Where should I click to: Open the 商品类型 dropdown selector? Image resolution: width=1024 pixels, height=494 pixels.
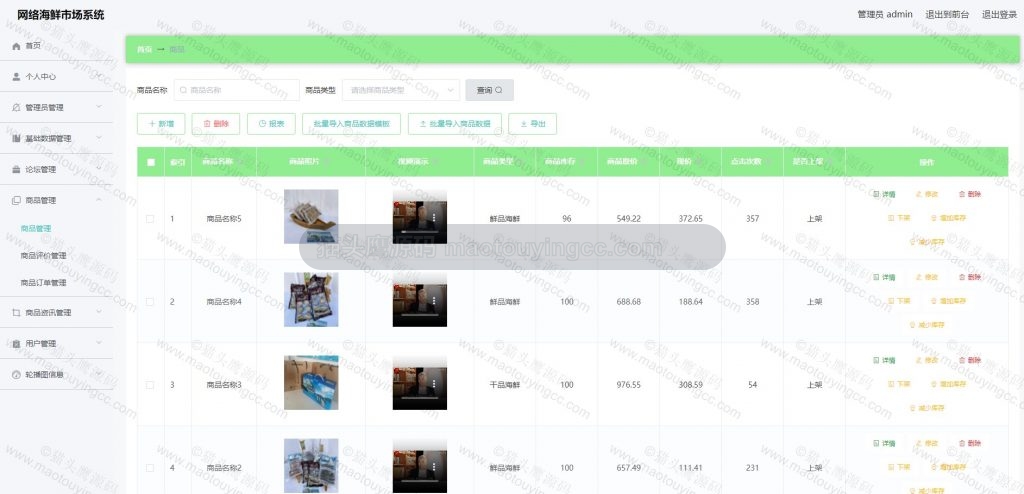point(401,90)
